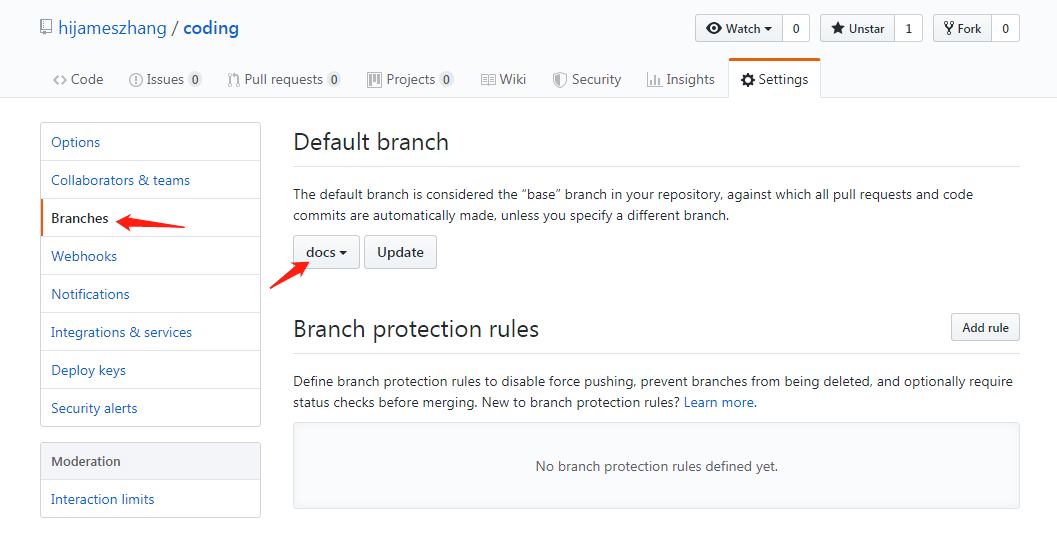Open the Projects tab
1057x557 pixels.
tap(410, 80)
